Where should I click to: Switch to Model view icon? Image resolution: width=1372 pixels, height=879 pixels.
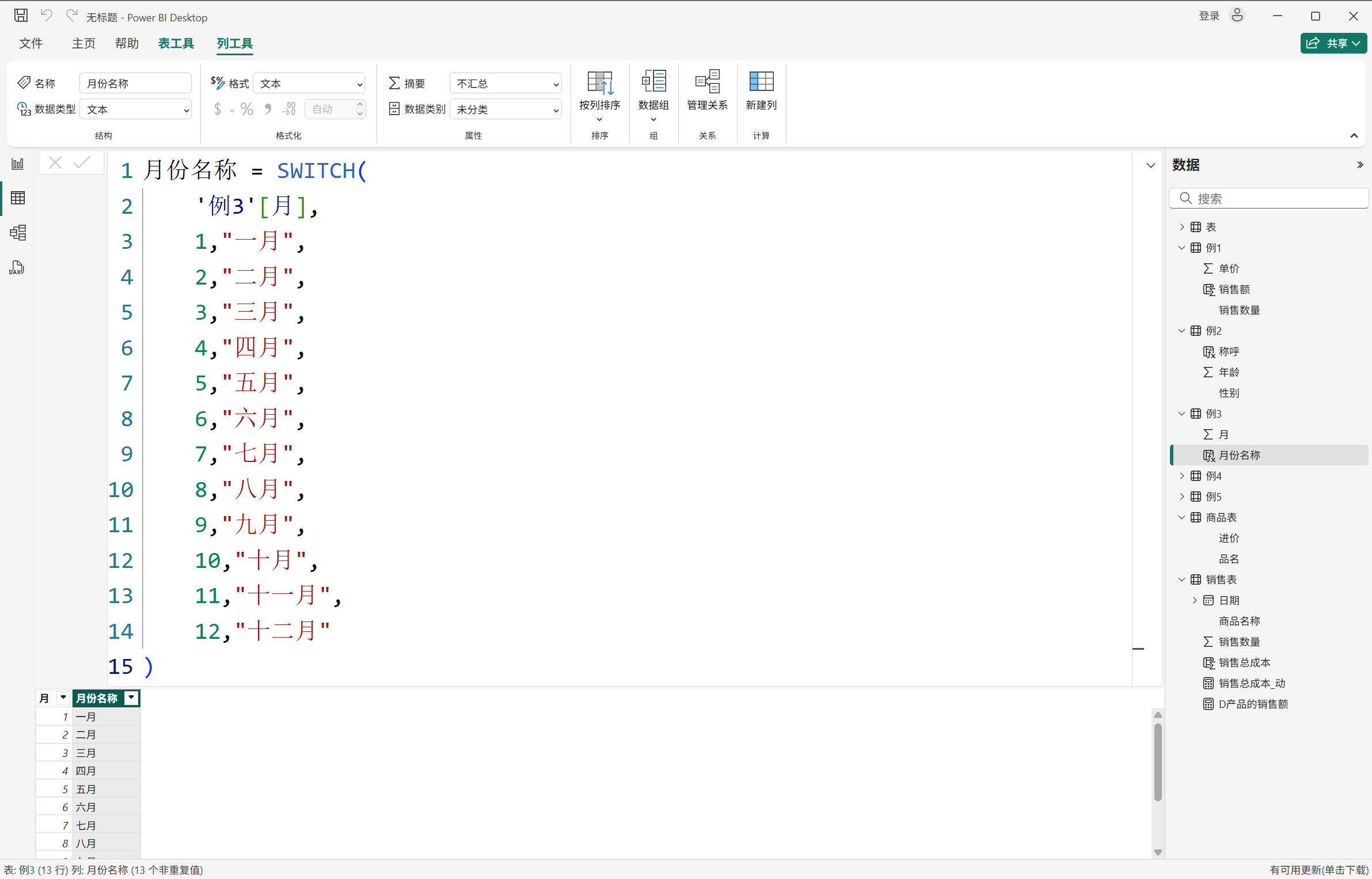pyautogui.click(x=18, y=233)
